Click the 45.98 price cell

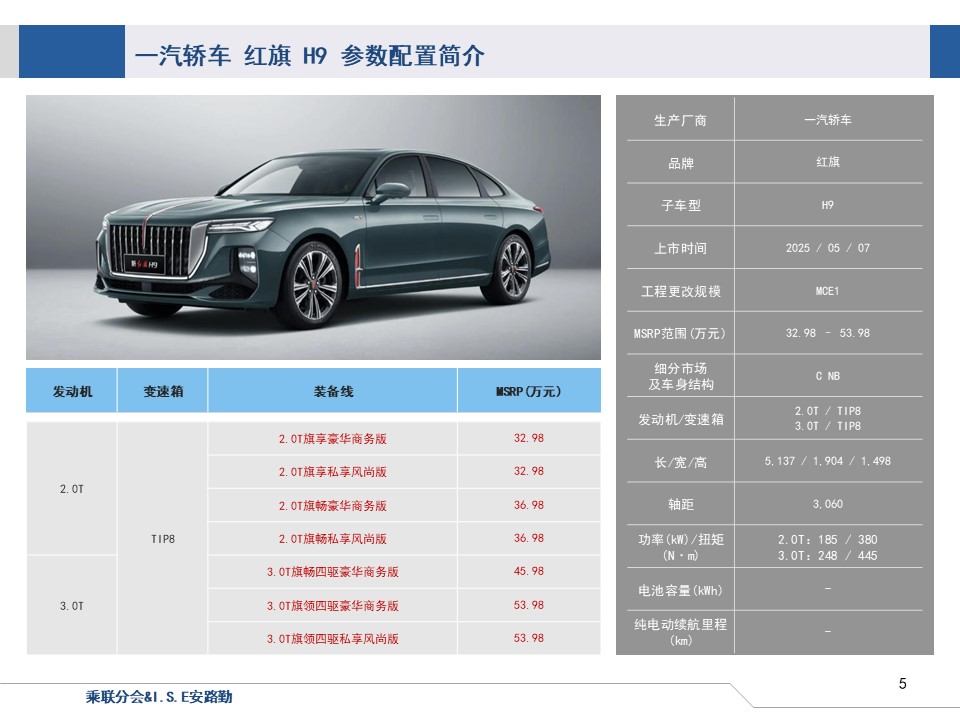[529, 571]
